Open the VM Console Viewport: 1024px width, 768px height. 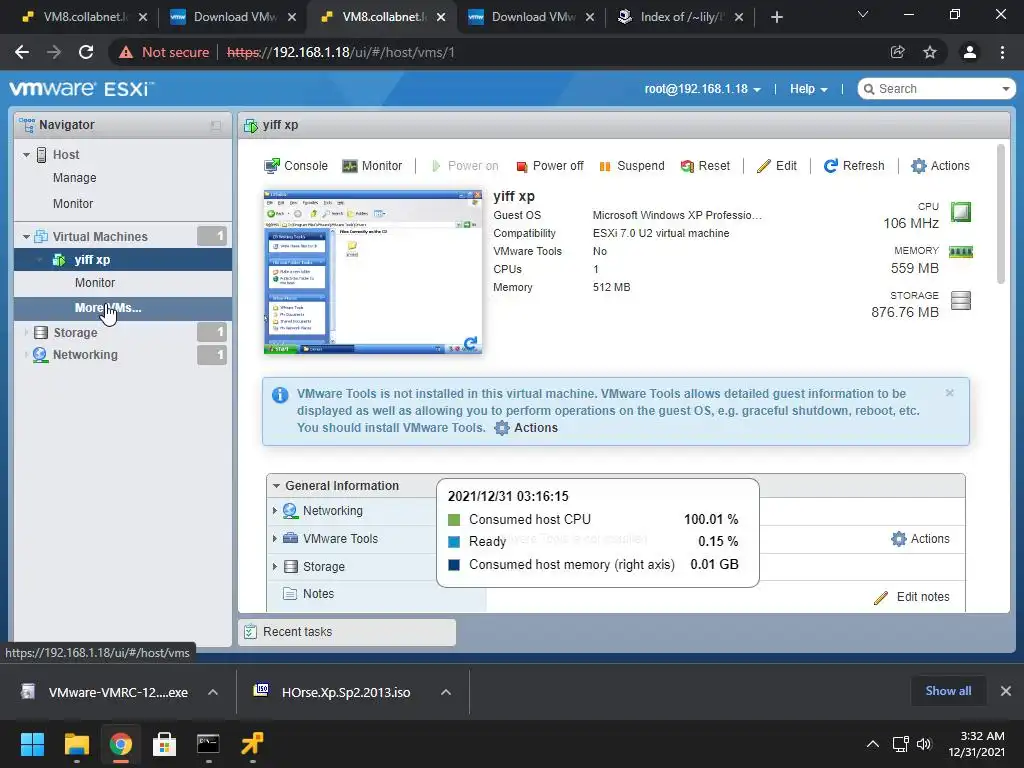pyautogui.click(x=296, y=166)
